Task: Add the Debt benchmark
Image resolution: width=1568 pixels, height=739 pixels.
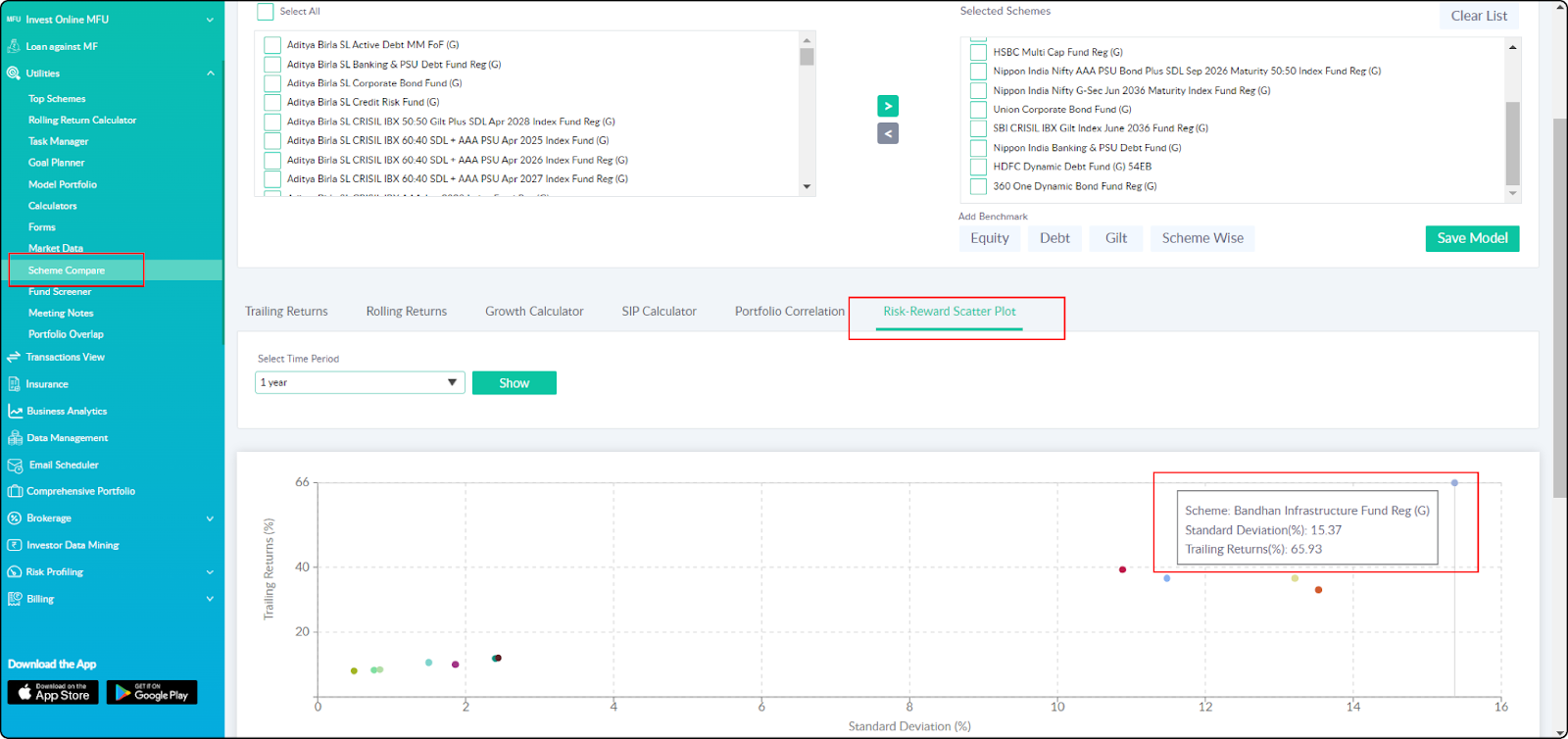Action: [x=1054, y=238]
